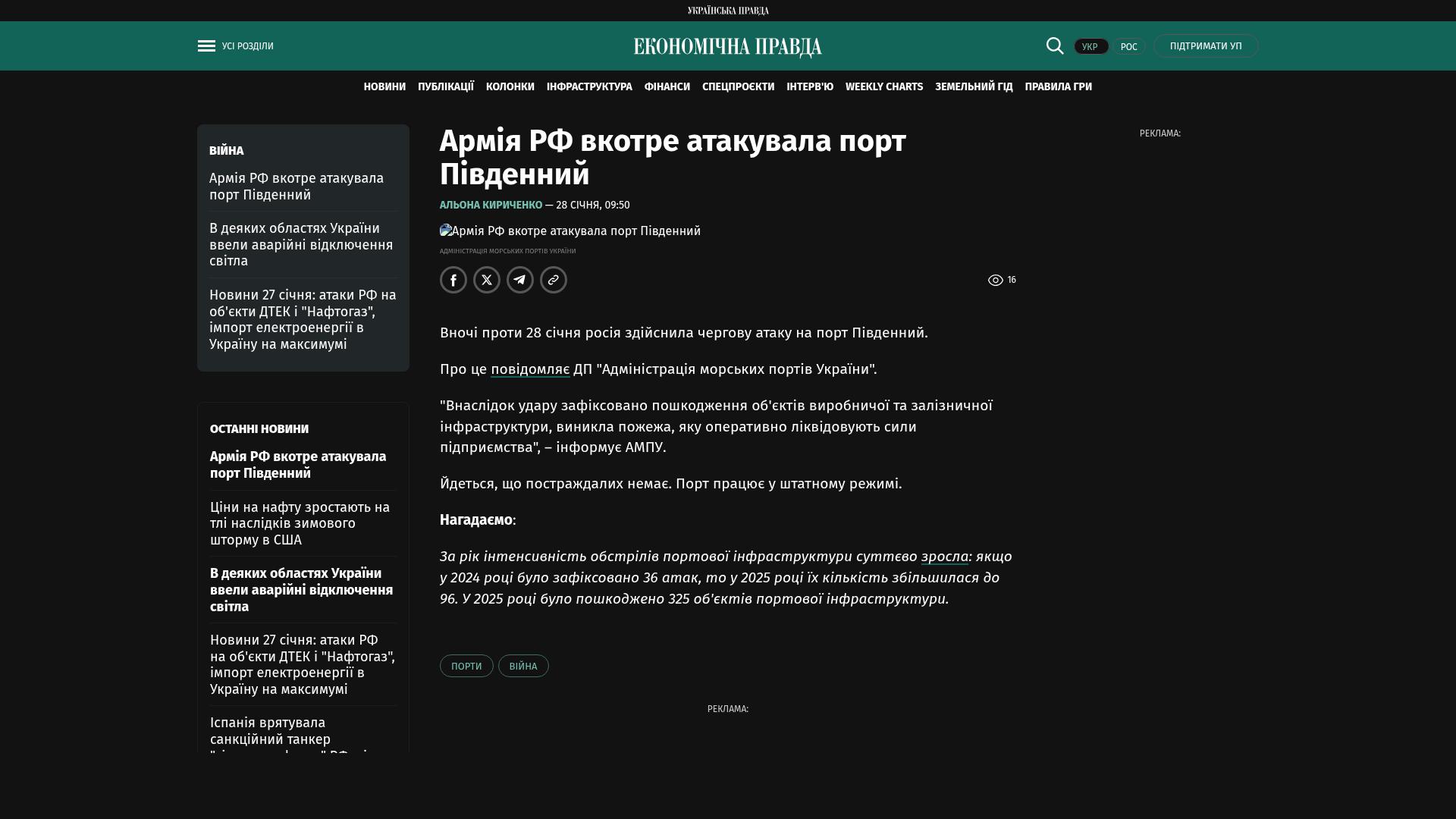This screenshot has height=819, width=1456.
Task: Click the Економічна правда logo
Action: coord(728,47)
